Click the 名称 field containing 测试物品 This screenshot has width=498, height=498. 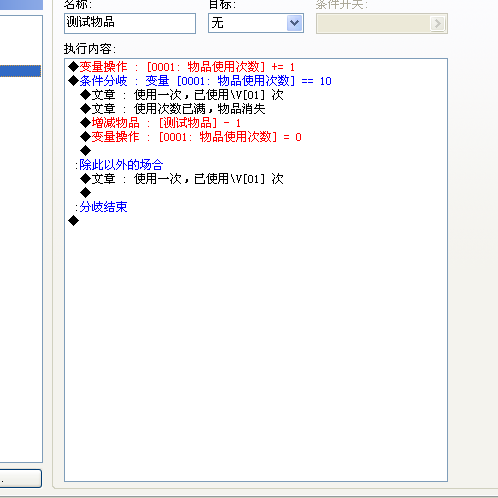(x=130, y=23)
